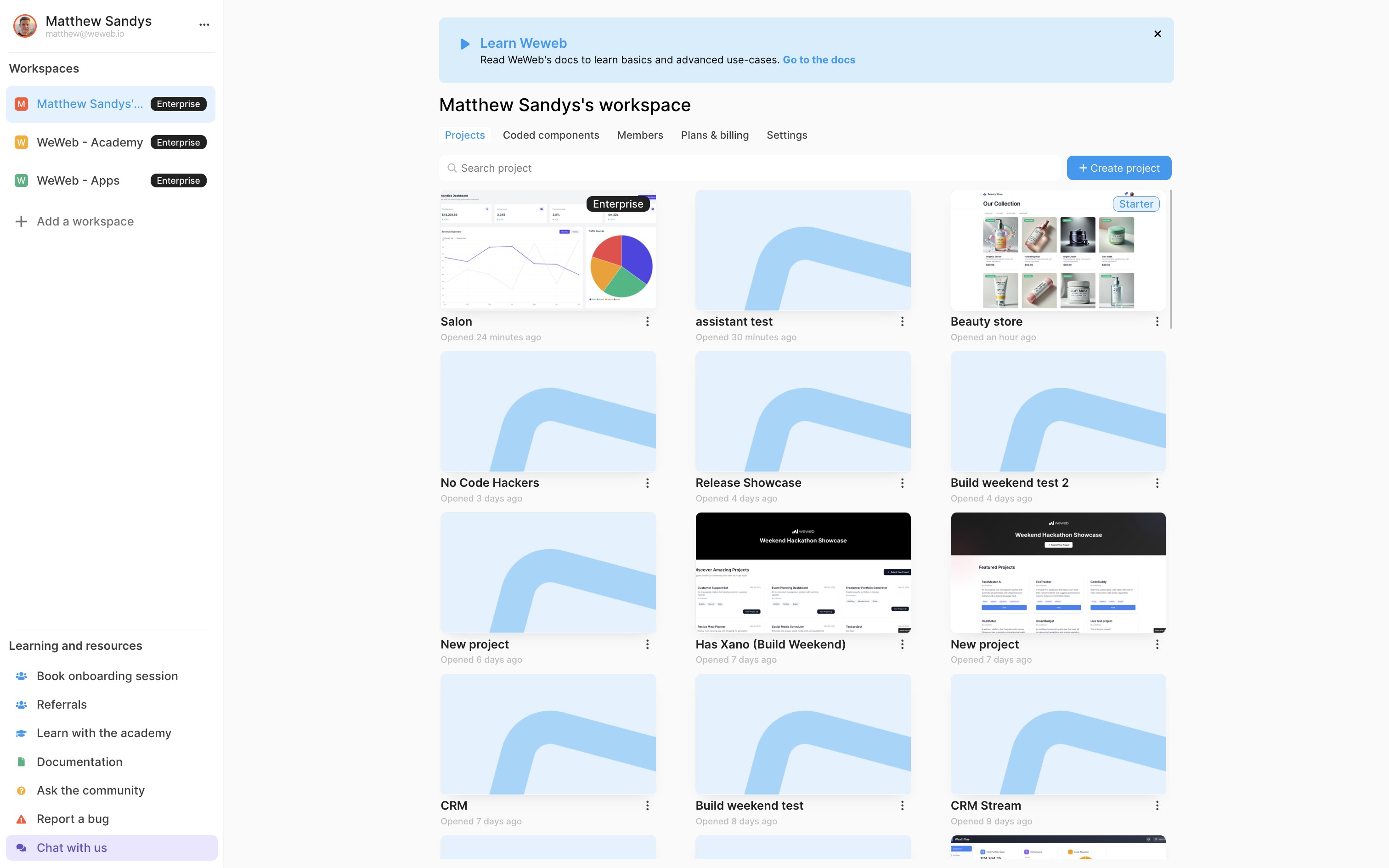Open the workspace Settings tab
The height and width of the screenshot is (868, 1389).
pos(786,135)
